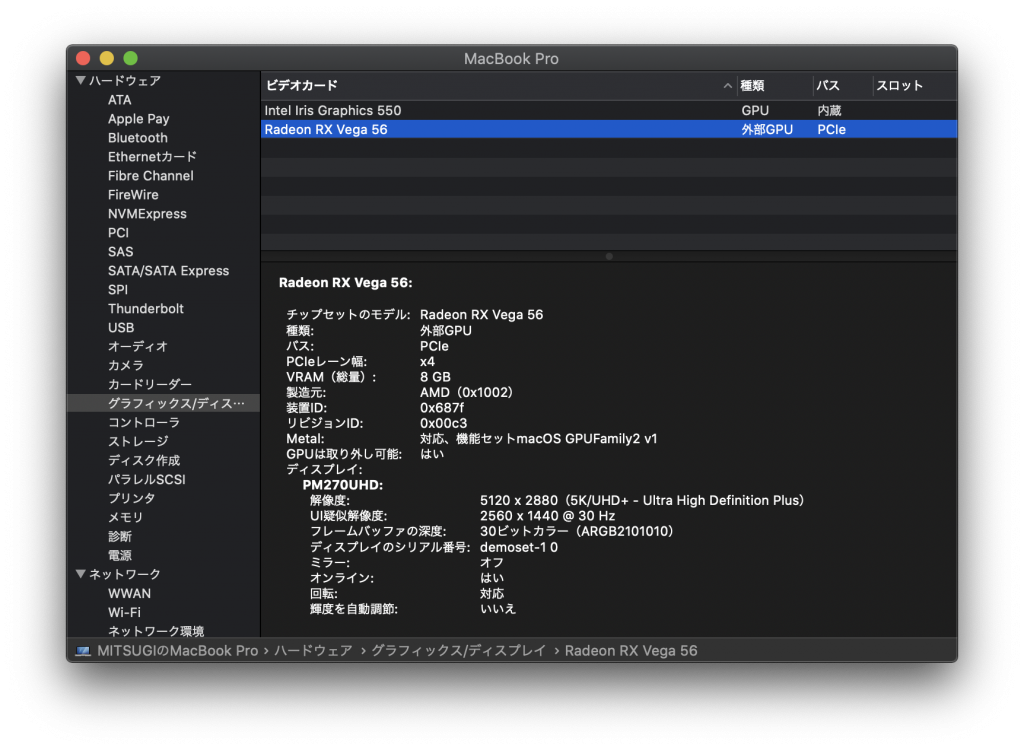Open NVMExpress info

pos(147,214)
